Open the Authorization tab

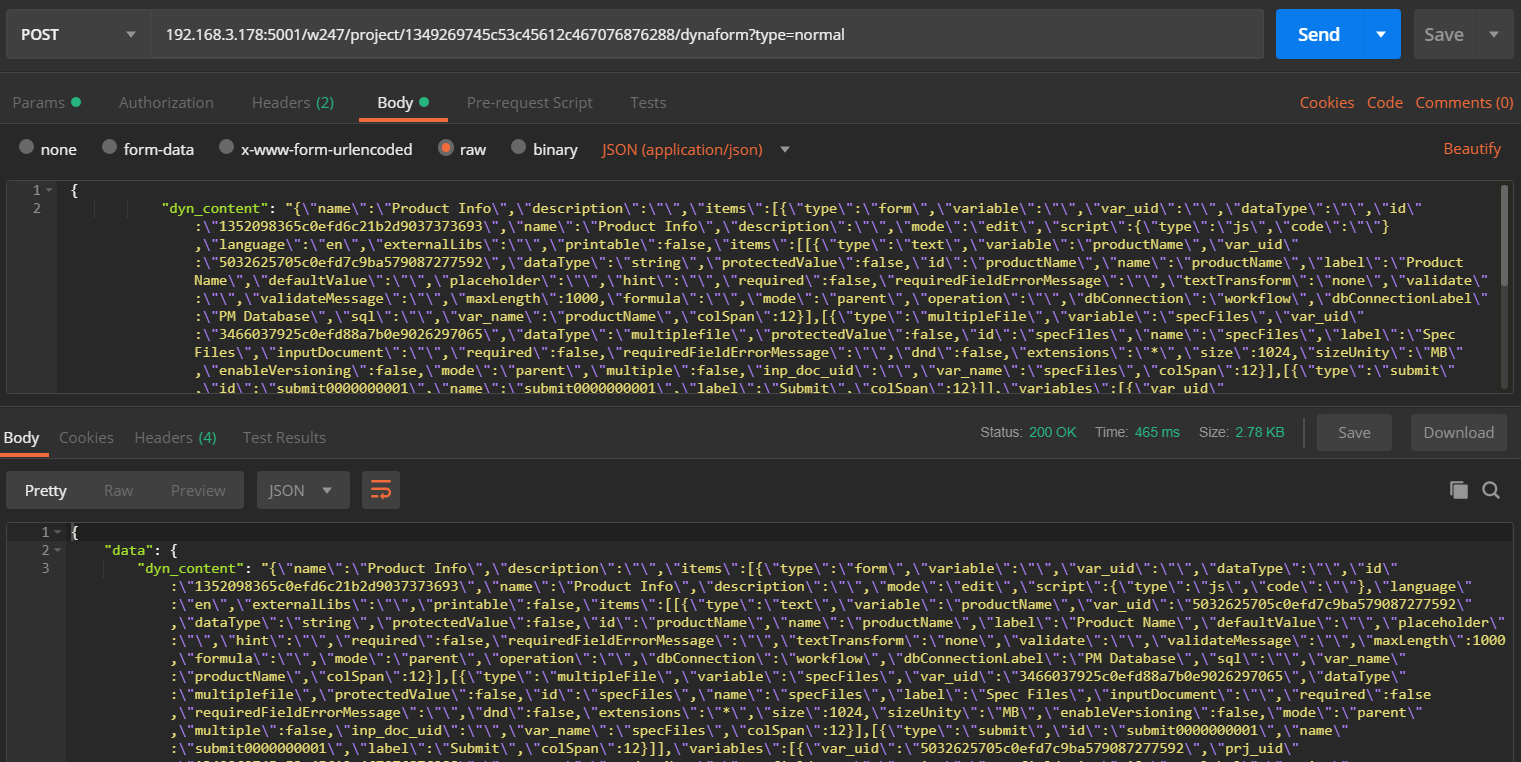click(x=166, y=102)
